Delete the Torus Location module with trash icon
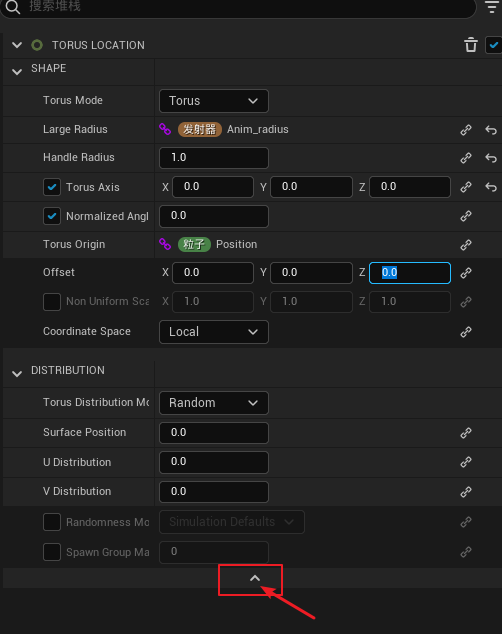 click(470, 45)
